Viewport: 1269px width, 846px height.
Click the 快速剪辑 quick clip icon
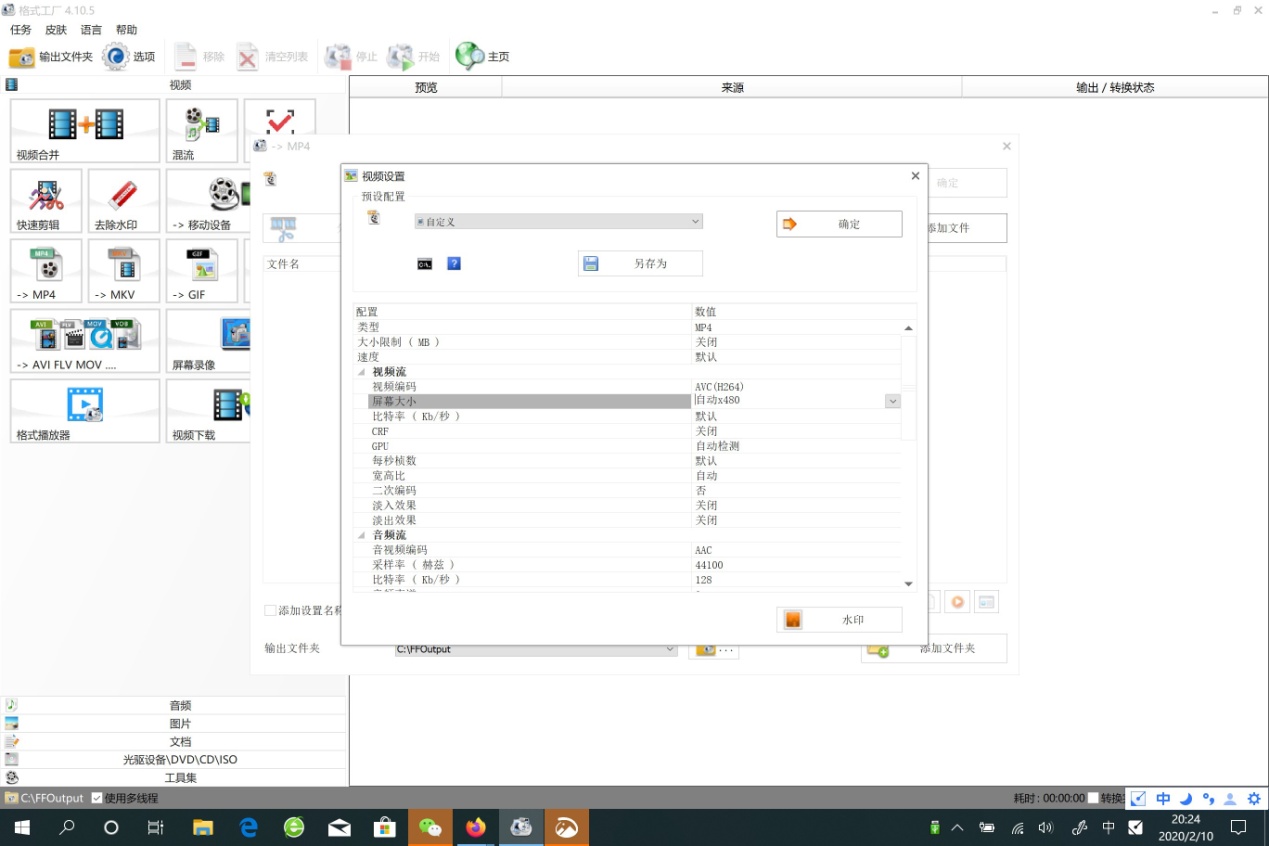click(46, 201)
